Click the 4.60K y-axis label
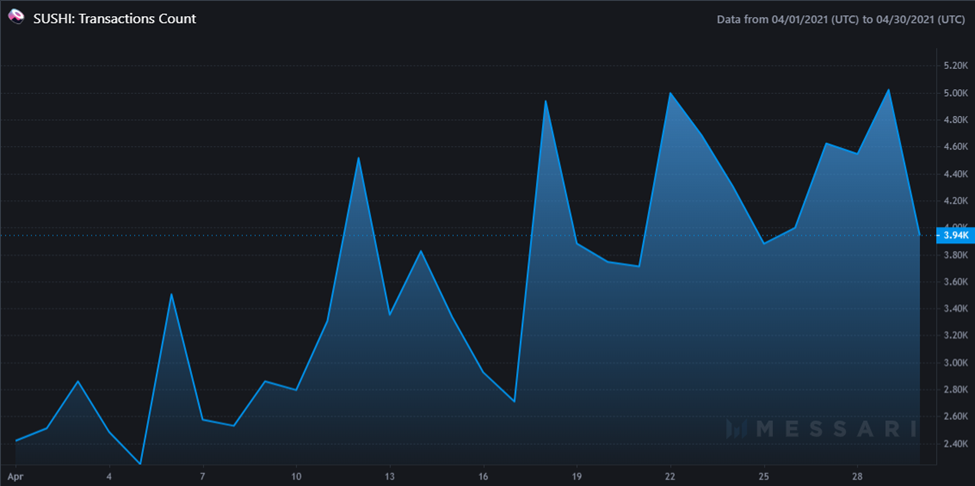 pos(956,147)
